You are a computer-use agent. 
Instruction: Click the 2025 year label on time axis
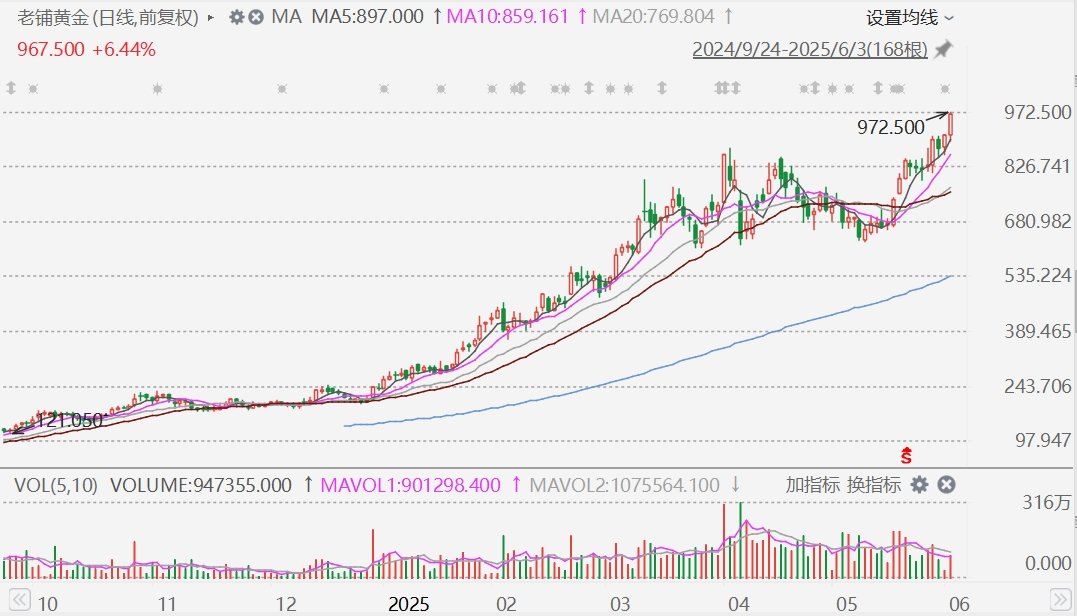[x=409, y=604]
